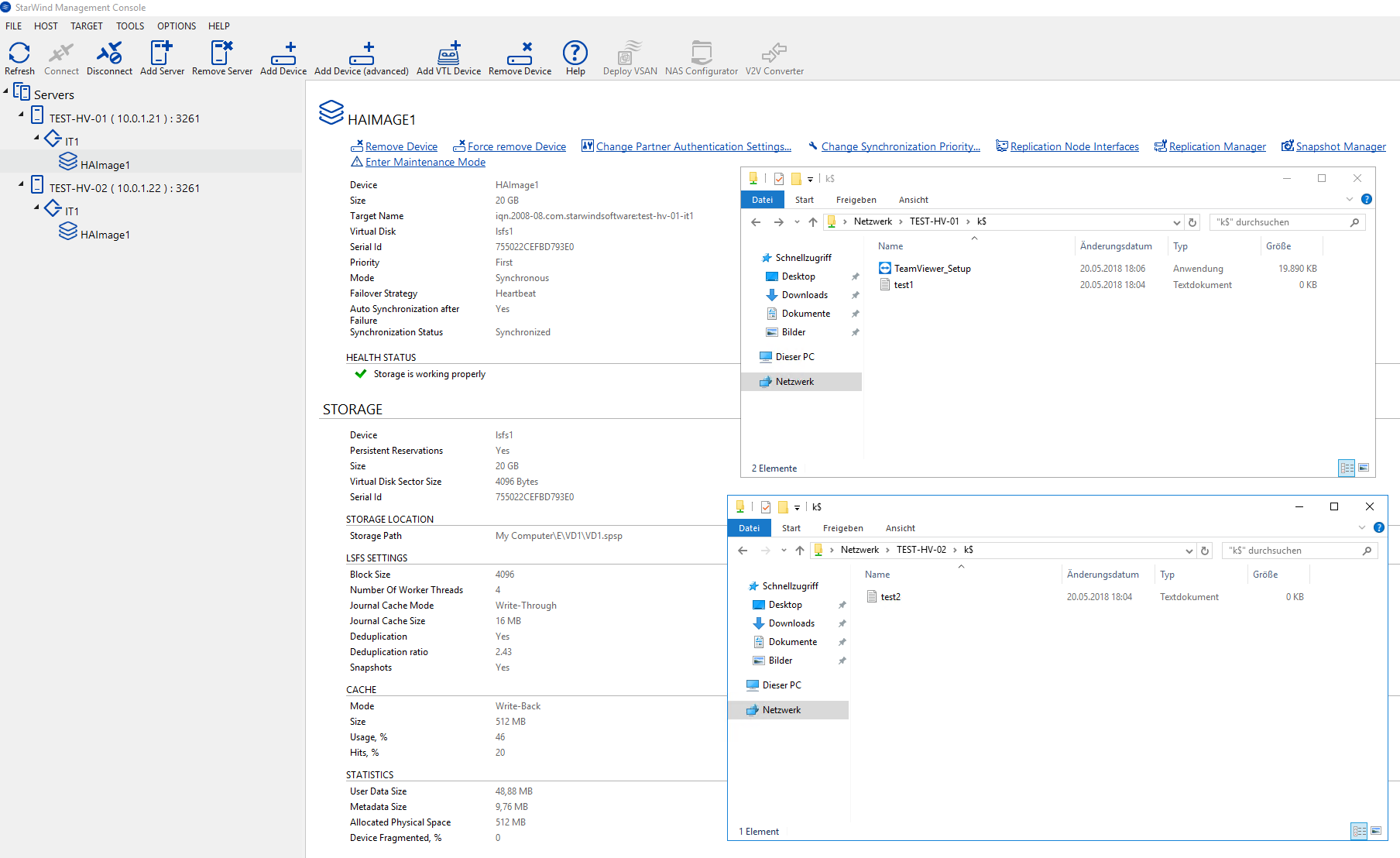
Task: Select HAImage1 under TEST-HV-02
Action: (105, 234)
